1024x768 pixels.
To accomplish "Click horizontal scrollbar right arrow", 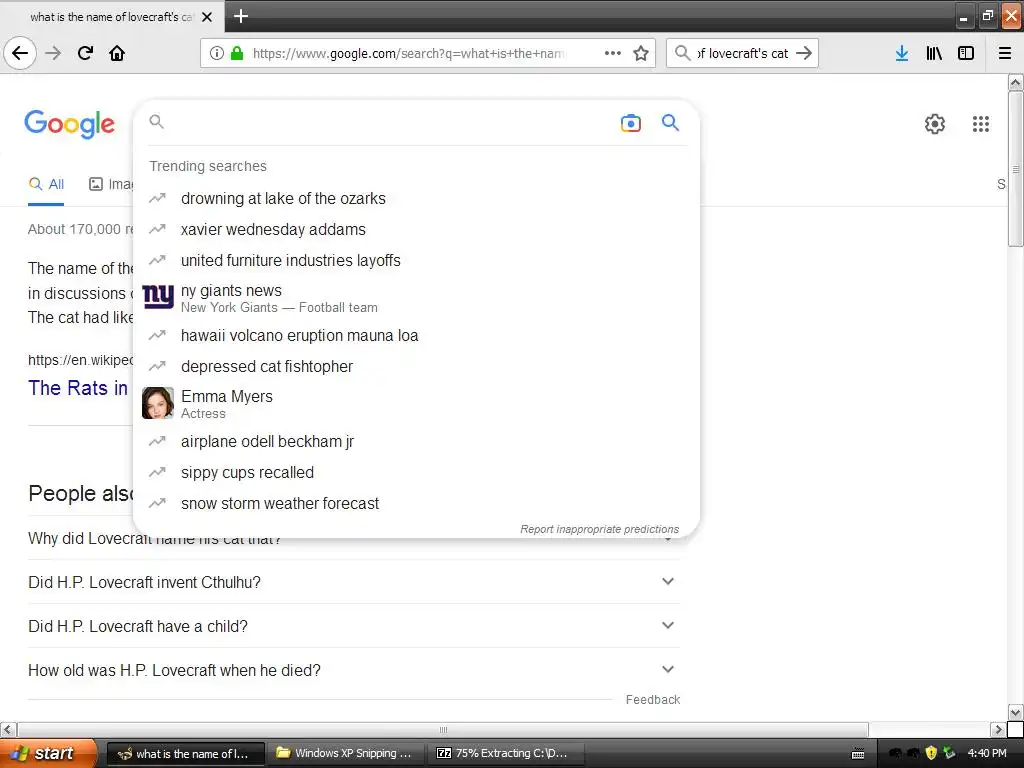I will [997, 729].
